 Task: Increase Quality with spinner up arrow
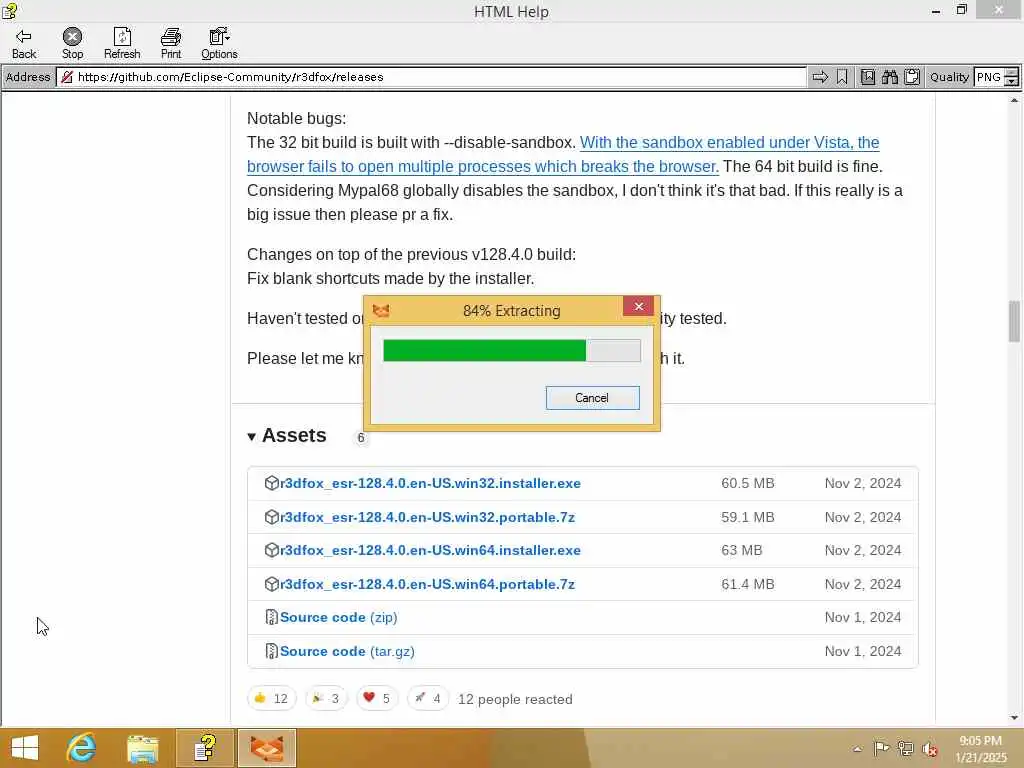[x=1011, y=73]
